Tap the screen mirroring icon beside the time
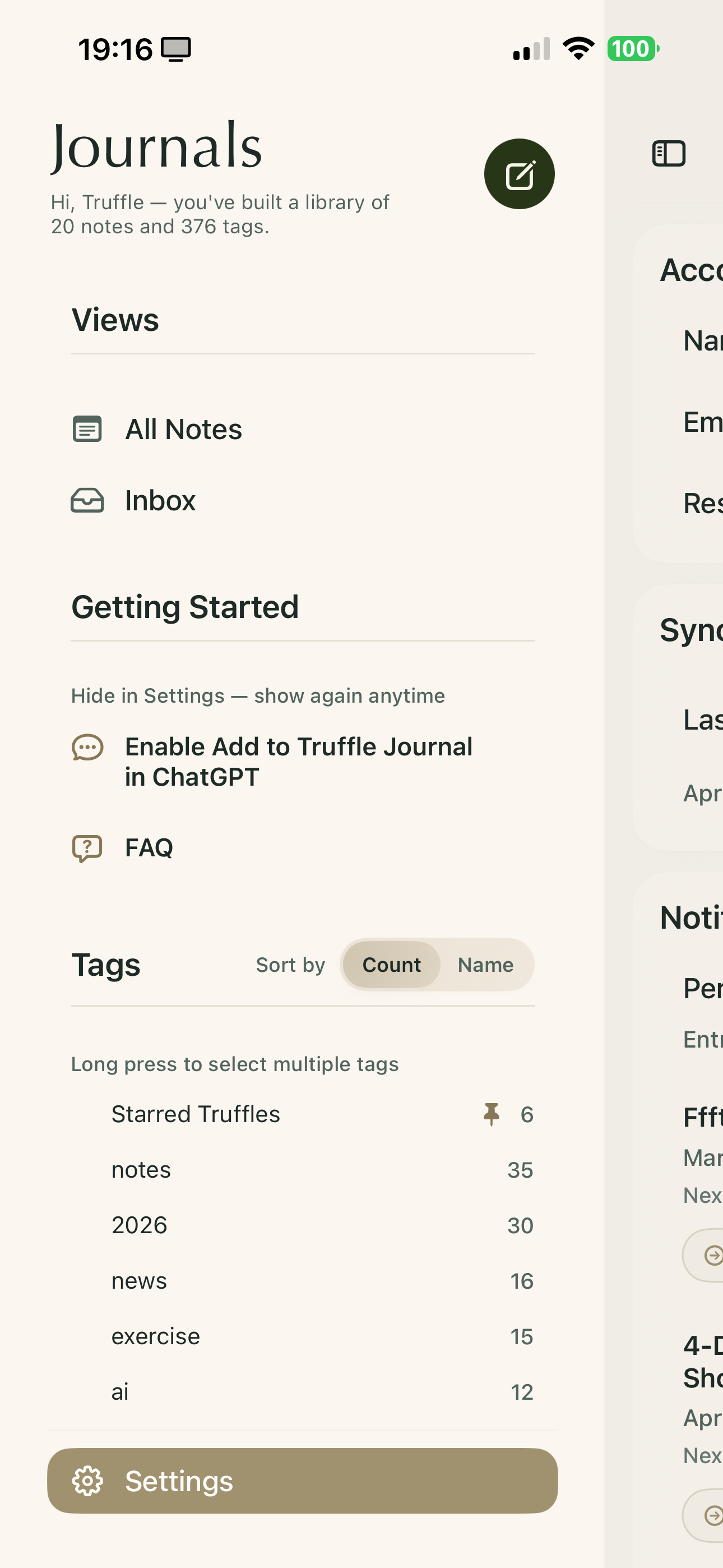The height and width of the screenshot is (1568, 723). click(x=176, y=49)
